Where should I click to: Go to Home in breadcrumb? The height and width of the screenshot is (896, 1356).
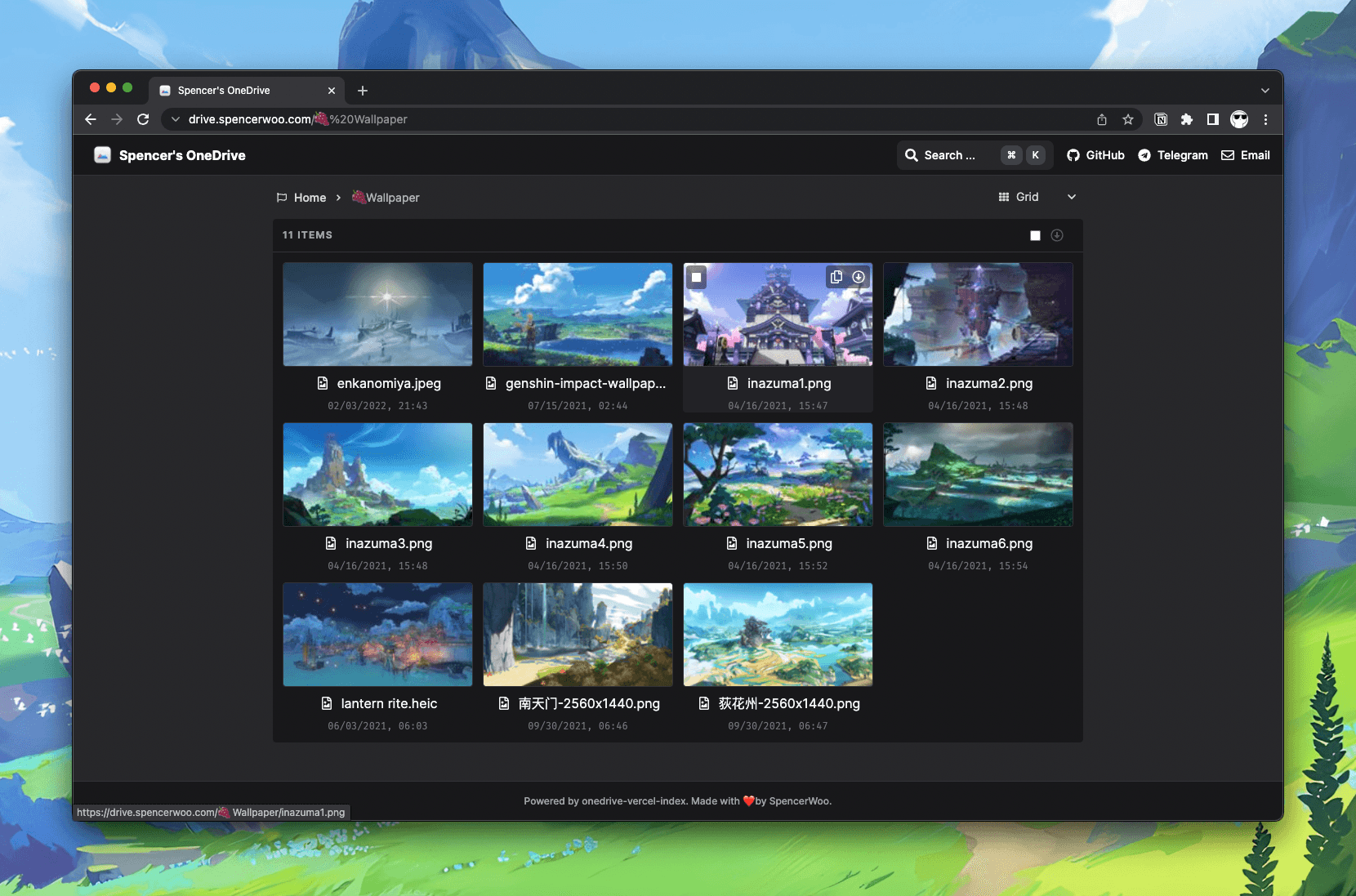click(x=310, y=198)
